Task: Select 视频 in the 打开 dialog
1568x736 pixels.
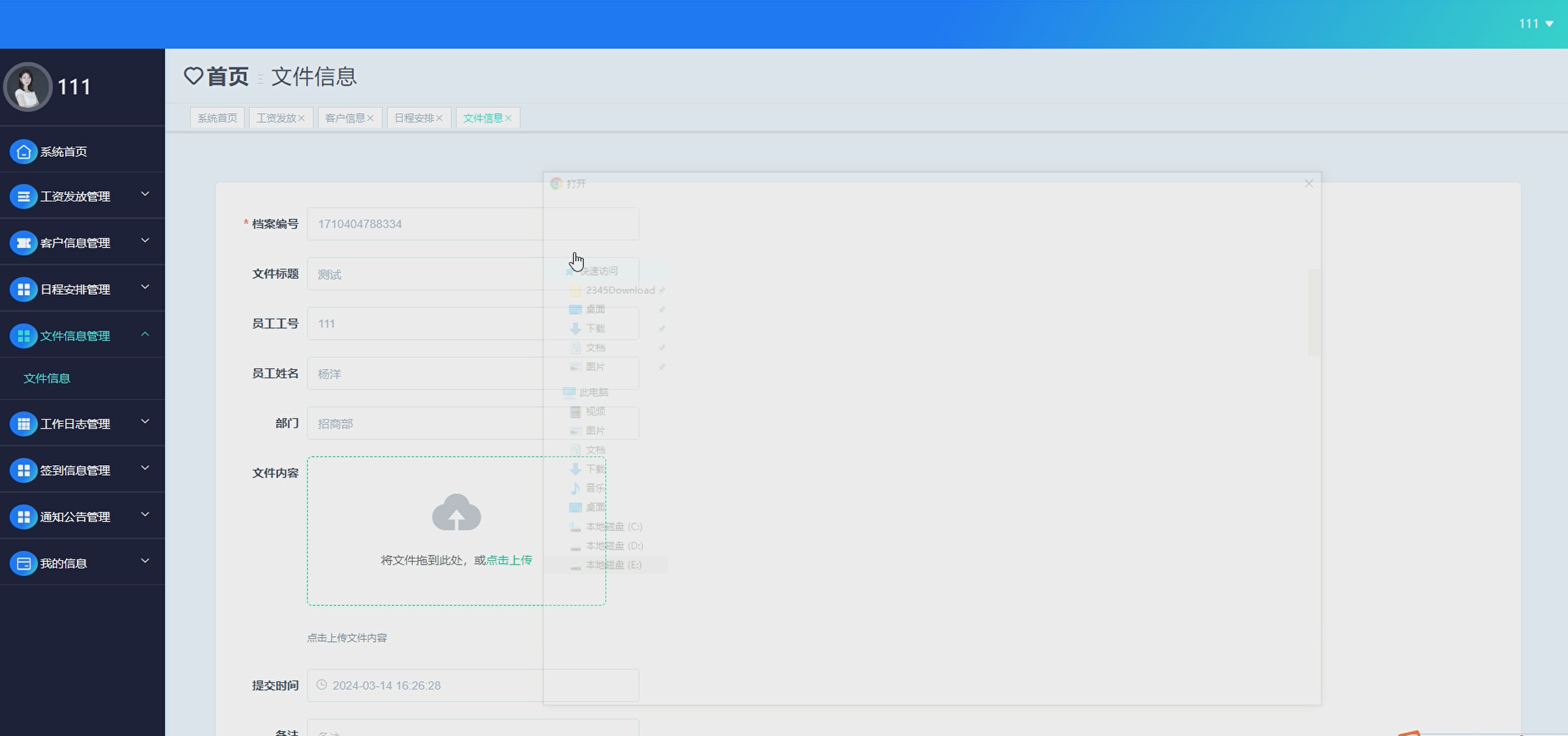Action: tap(595, 412)
